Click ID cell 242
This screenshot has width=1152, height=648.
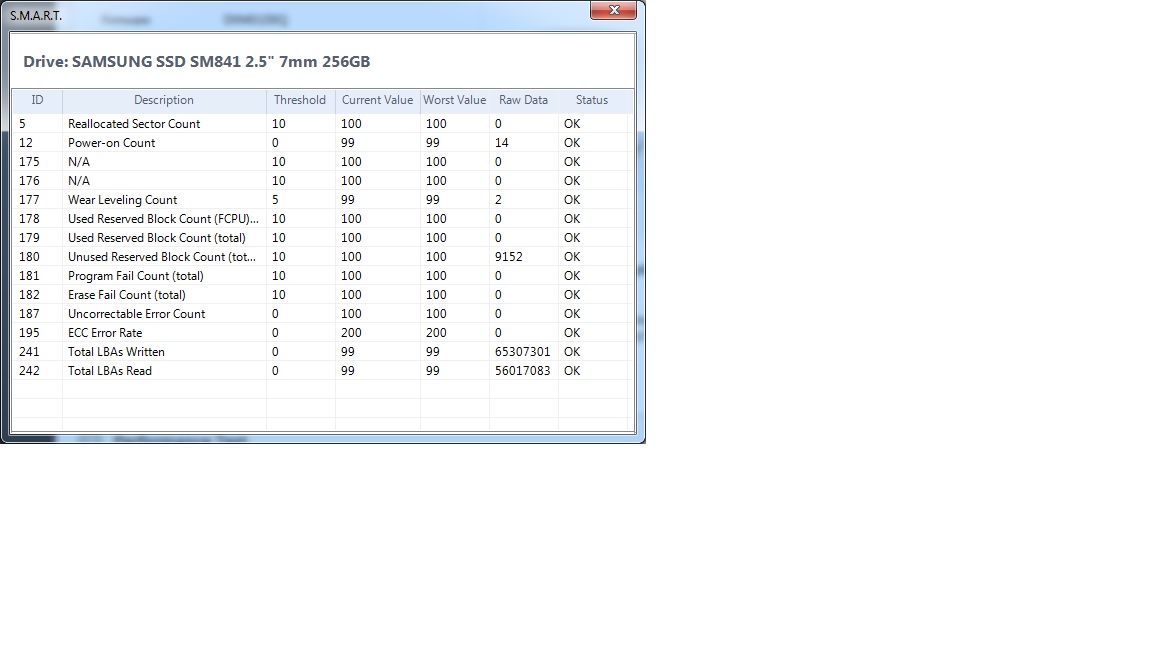click(x=29, y=371)
